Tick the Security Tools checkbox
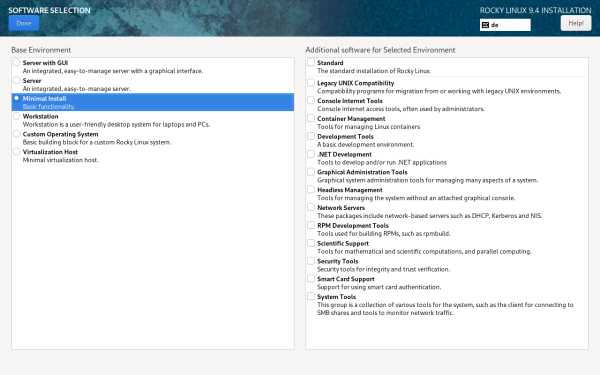The width and height of the screenshot is (600, 375). [311, 261]
